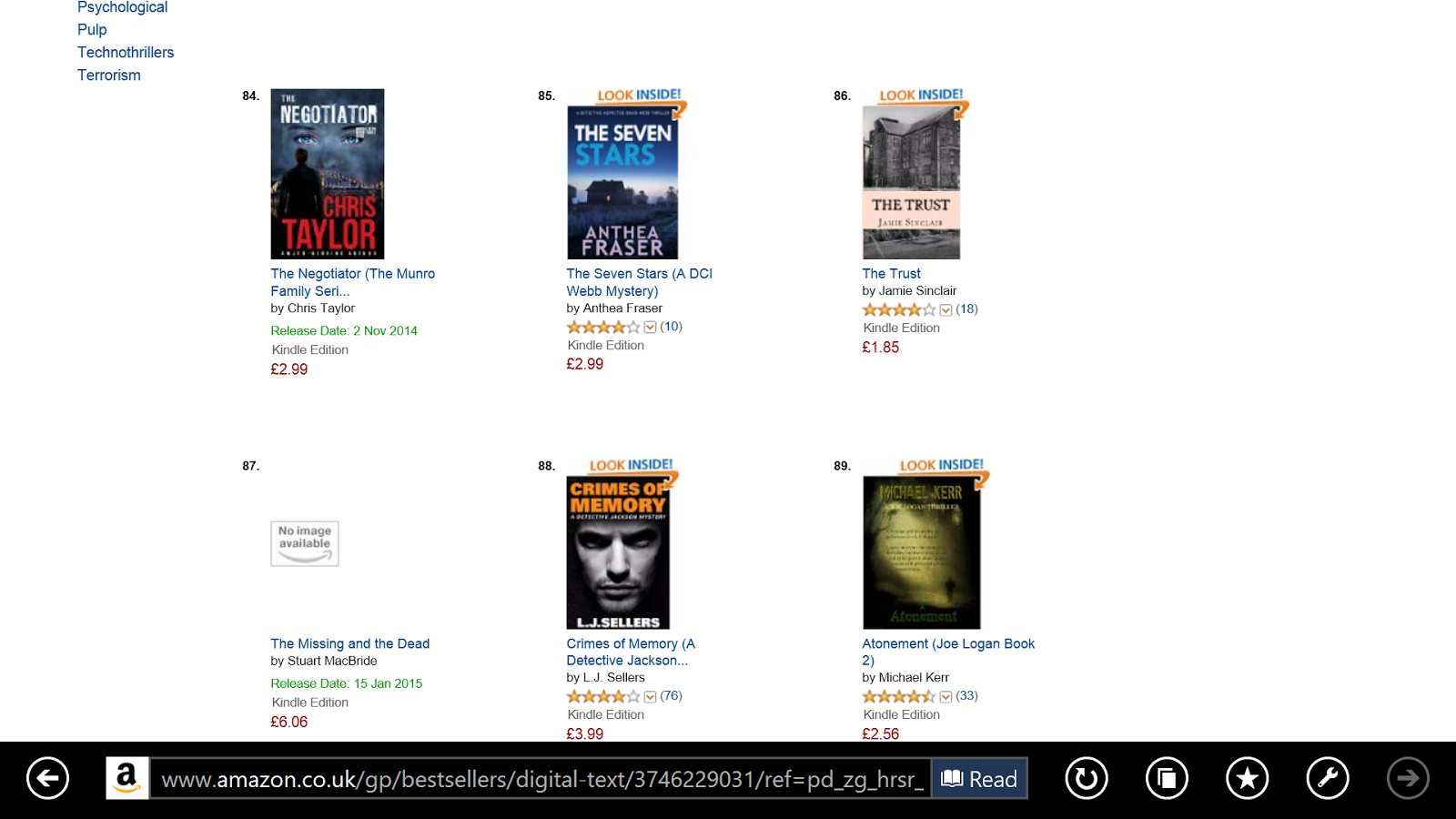
Task: Open the 18 reviews link for The Trust
Action: pyautogui.click(x=967, y=309)
